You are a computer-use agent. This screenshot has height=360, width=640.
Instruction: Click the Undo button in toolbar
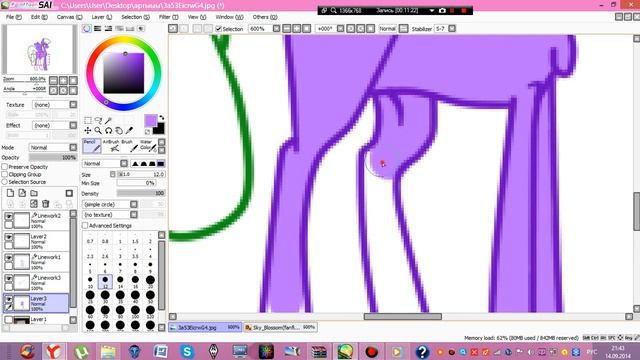pyautogui.click(x=173, y=29)
